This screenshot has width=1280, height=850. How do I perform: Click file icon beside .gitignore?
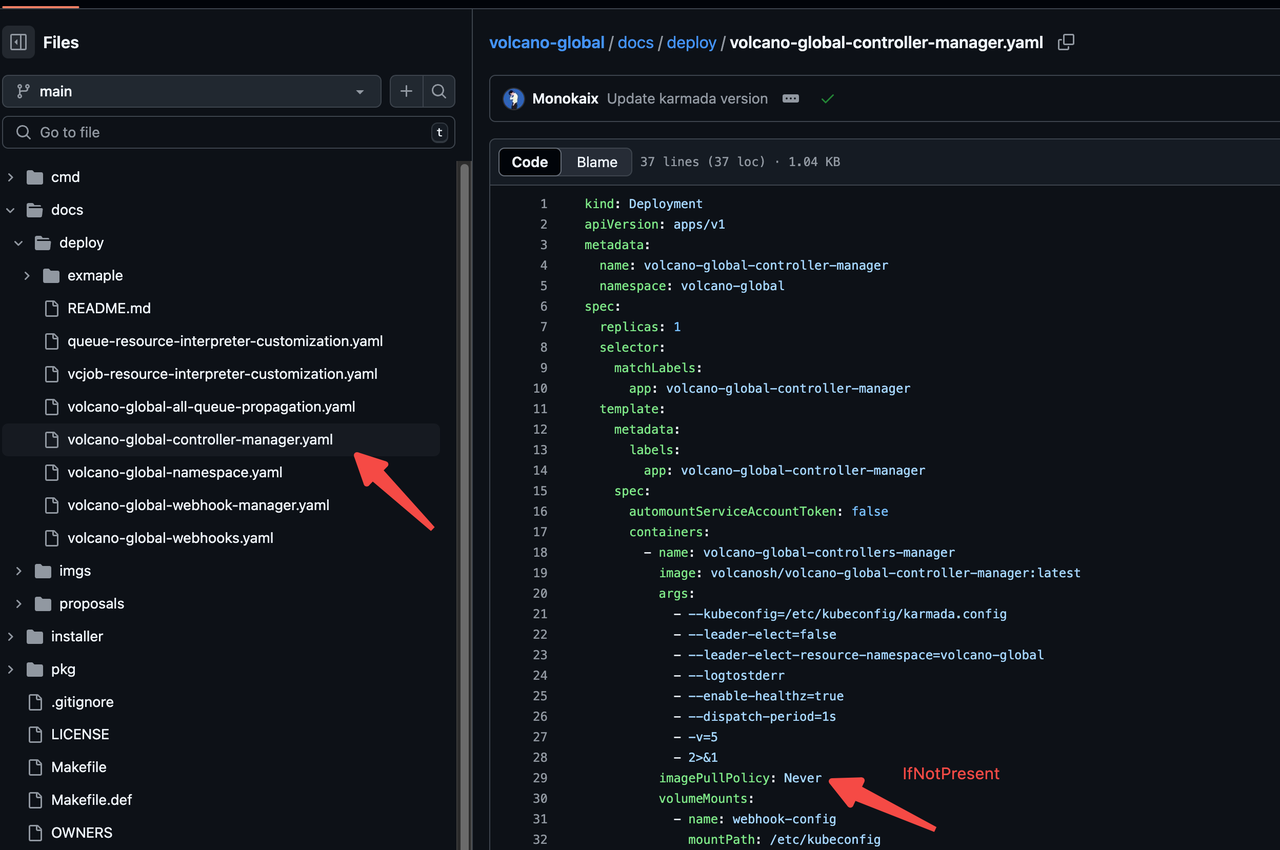point(35,702)
